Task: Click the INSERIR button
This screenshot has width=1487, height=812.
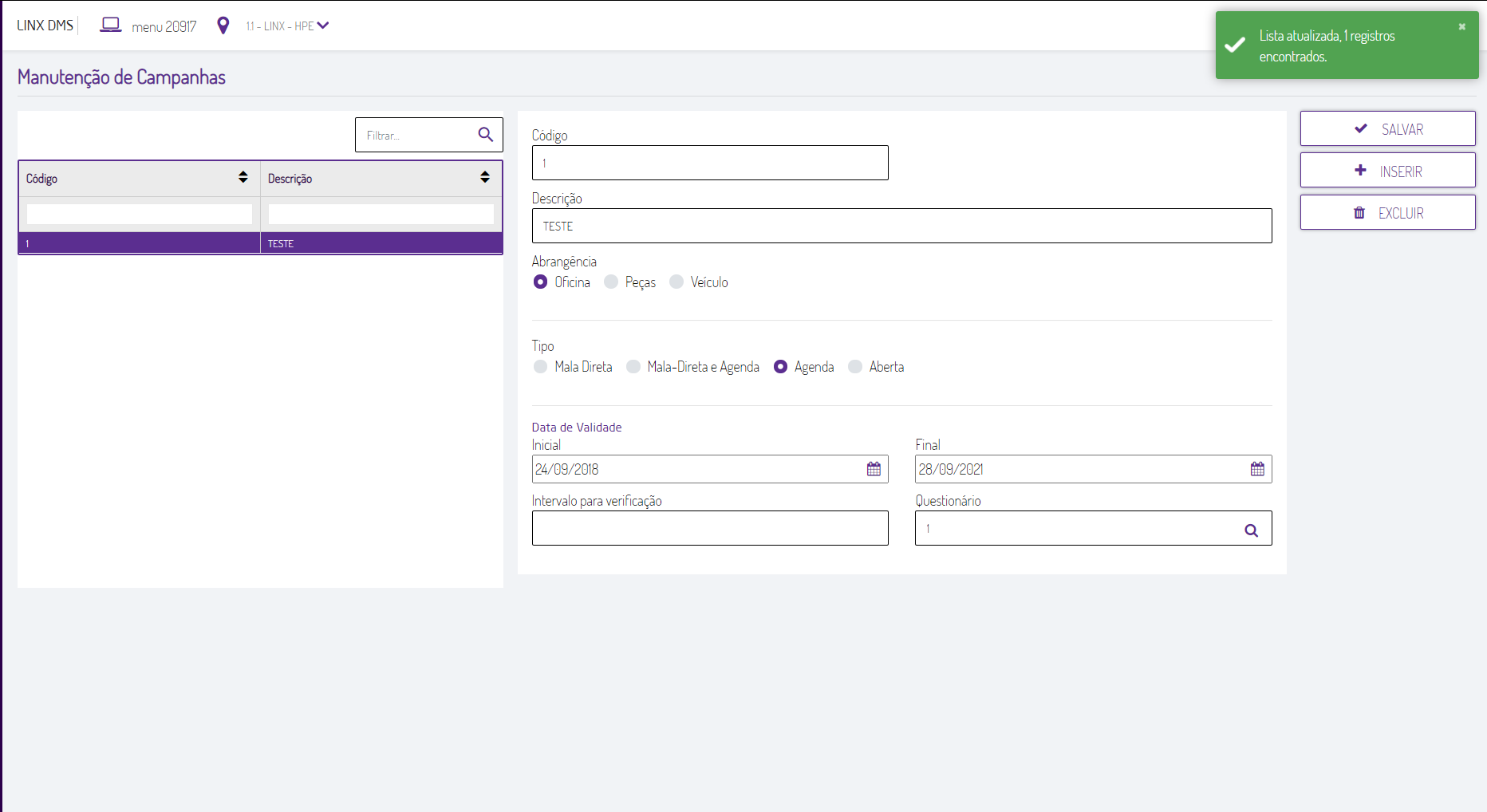Action: tap(1387, 171)
